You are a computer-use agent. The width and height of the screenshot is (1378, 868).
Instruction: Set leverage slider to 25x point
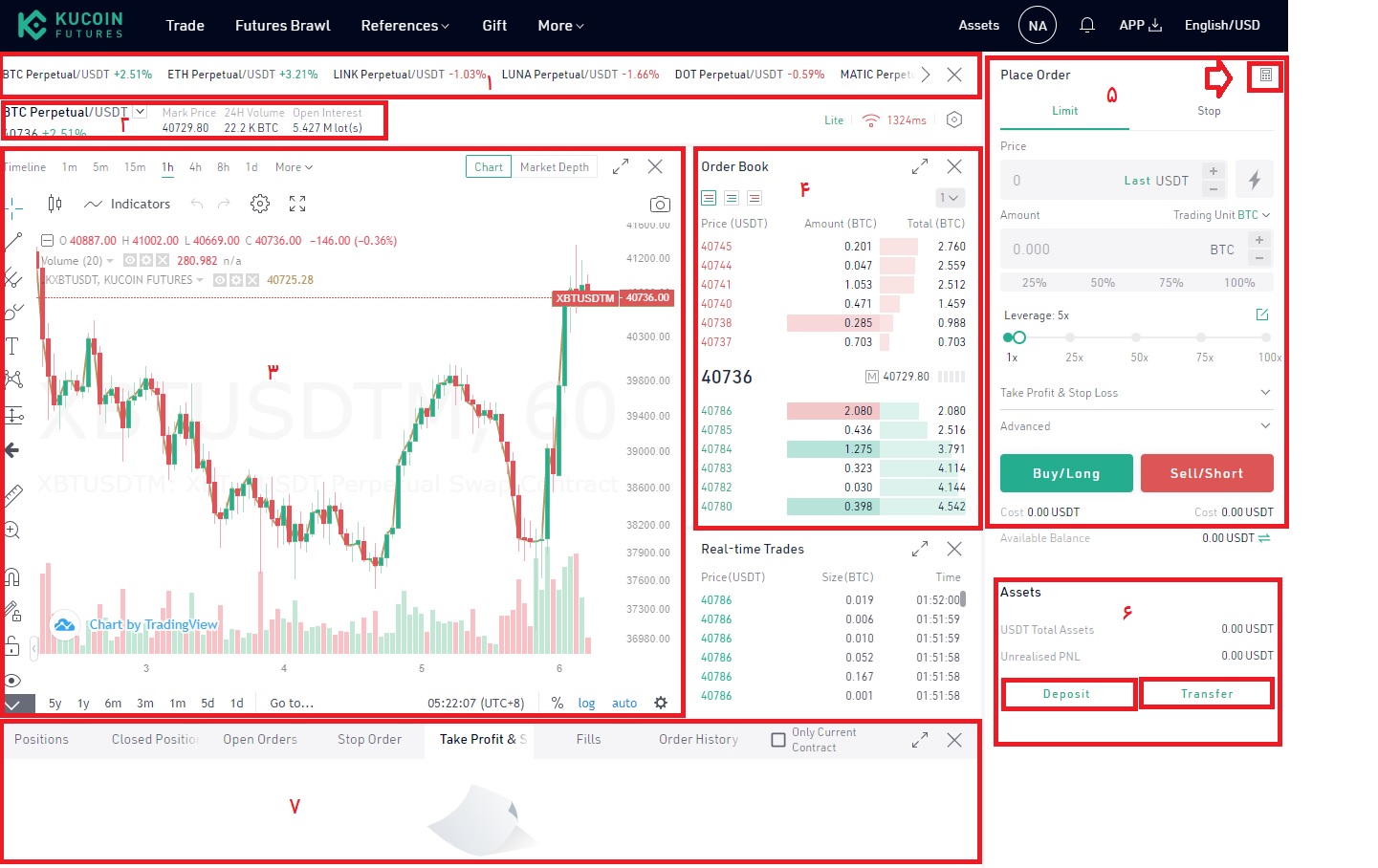[x=1070, y=337]
